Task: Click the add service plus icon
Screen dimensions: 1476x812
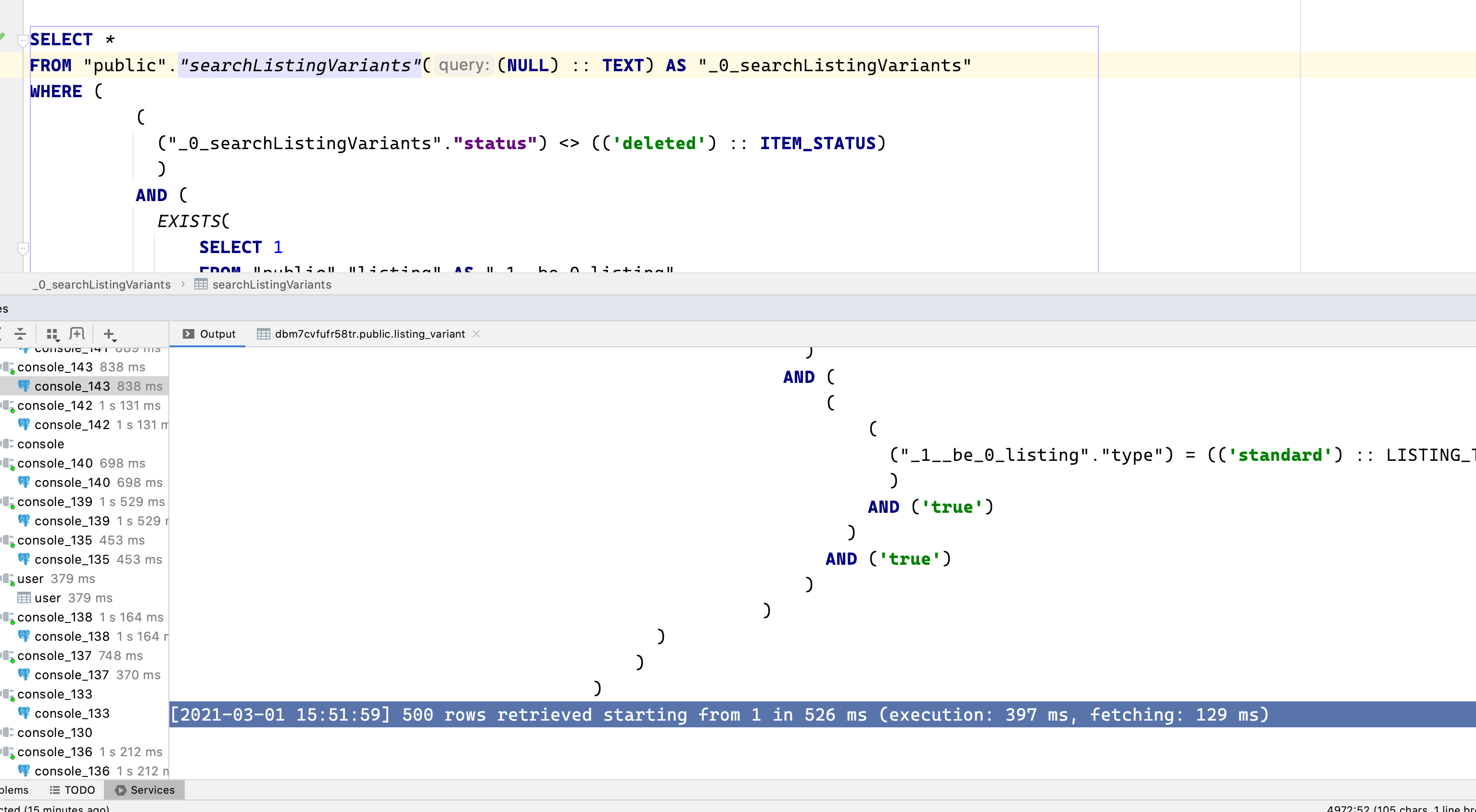Action: (108, 333)
